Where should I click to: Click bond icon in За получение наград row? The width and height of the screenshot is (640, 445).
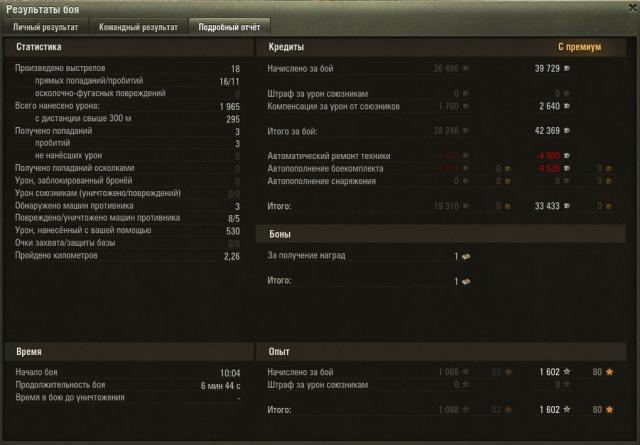coord(466,256)
